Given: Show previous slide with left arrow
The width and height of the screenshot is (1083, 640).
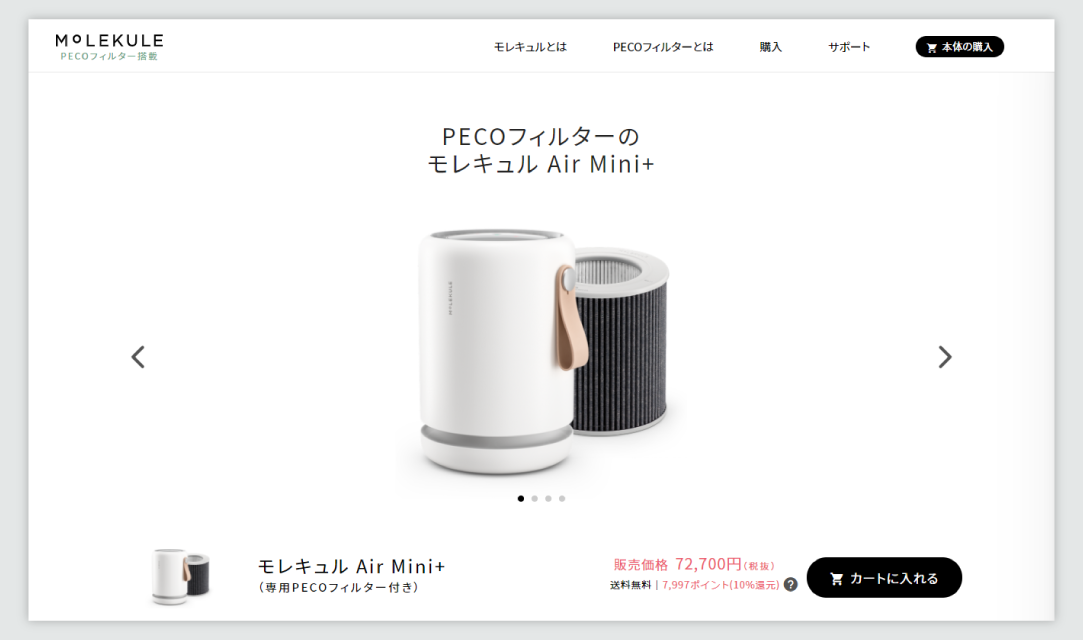Looking at the screenshot, I should (138, 357).
